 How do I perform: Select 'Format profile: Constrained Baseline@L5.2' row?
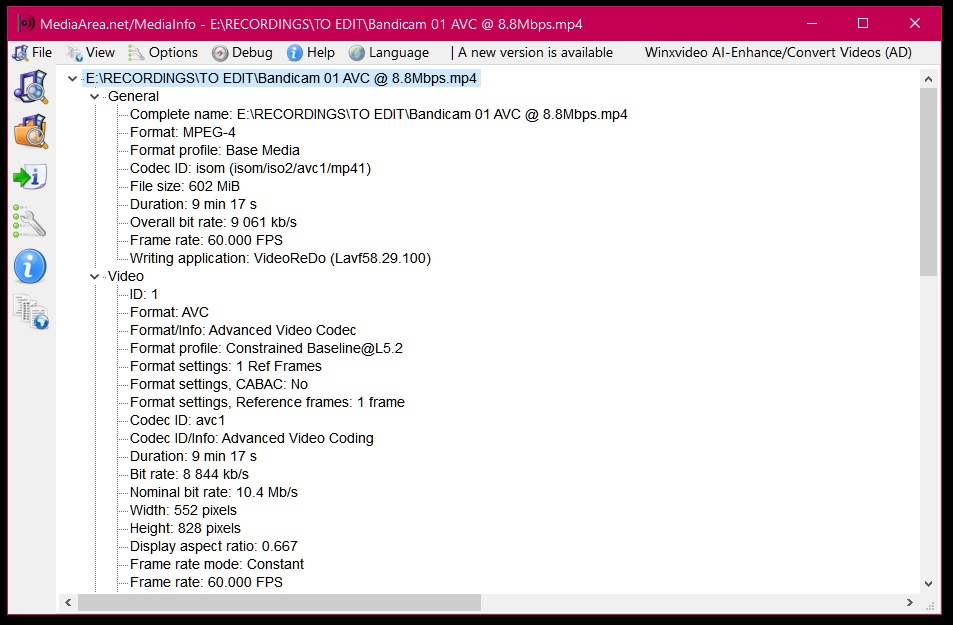point(266,348)
